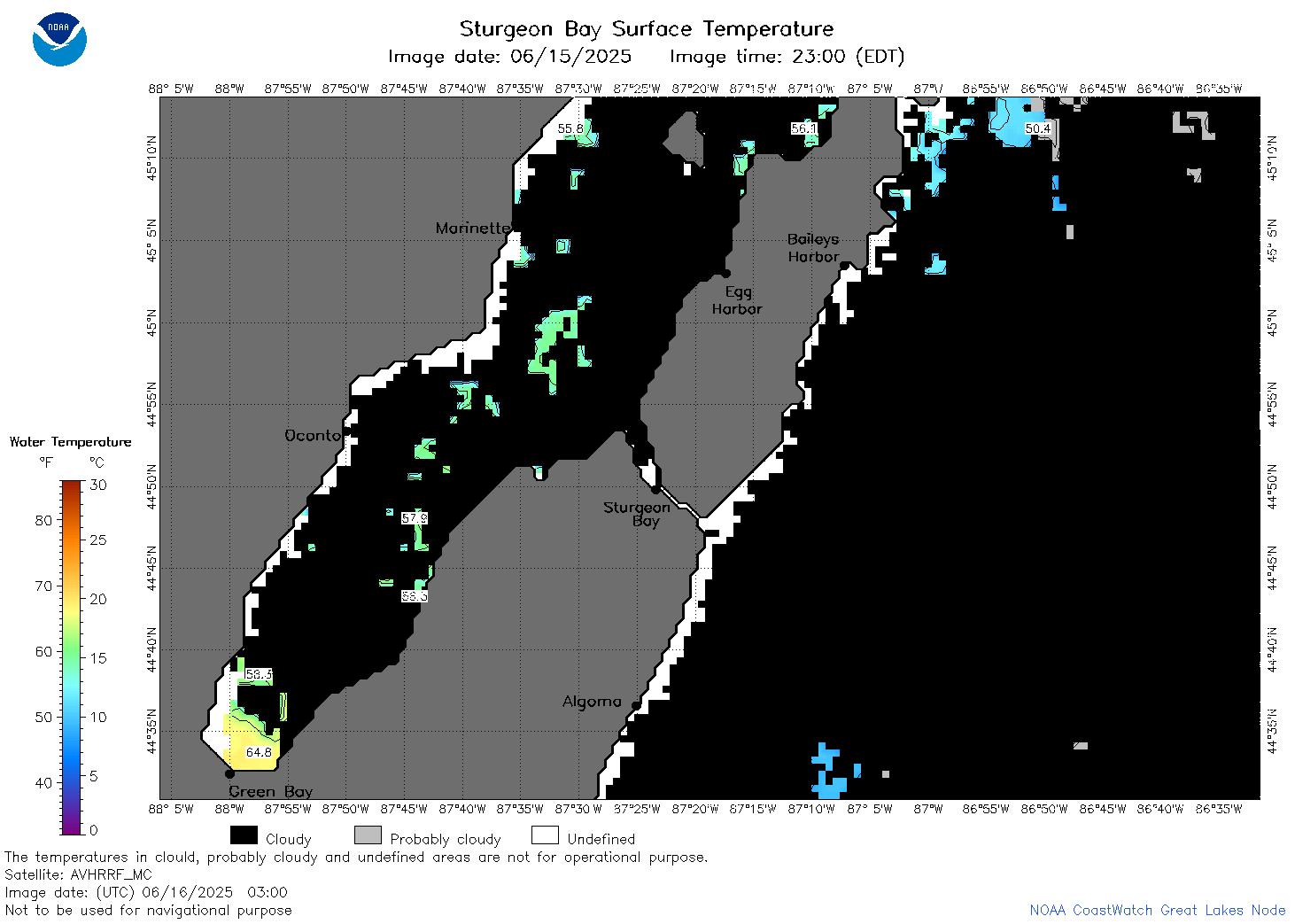The height and width of the screenshot is (924, 1295).
Task: Click the Egg Harbor city dot marker
Action: coord(725,273)
